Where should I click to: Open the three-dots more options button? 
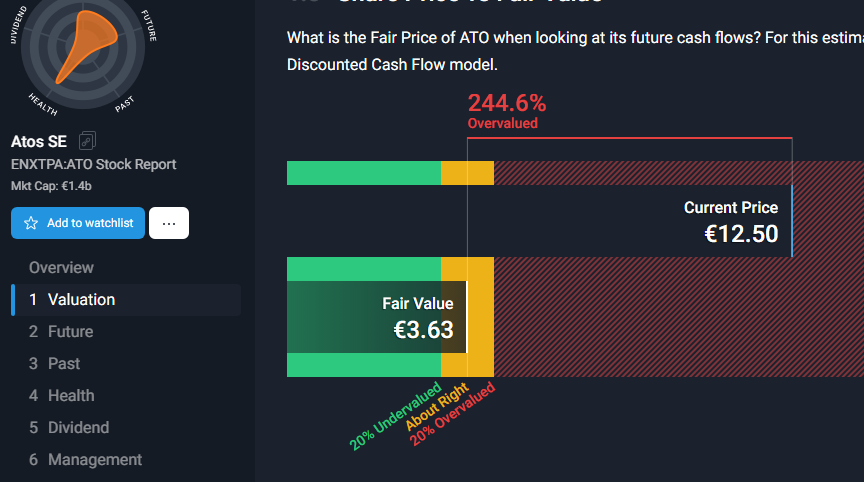(x=169, y=223)
